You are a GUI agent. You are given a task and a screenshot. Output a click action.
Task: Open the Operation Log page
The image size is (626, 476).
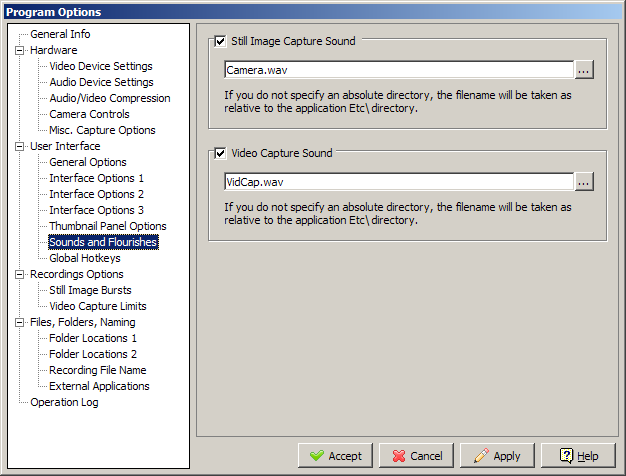64,402
